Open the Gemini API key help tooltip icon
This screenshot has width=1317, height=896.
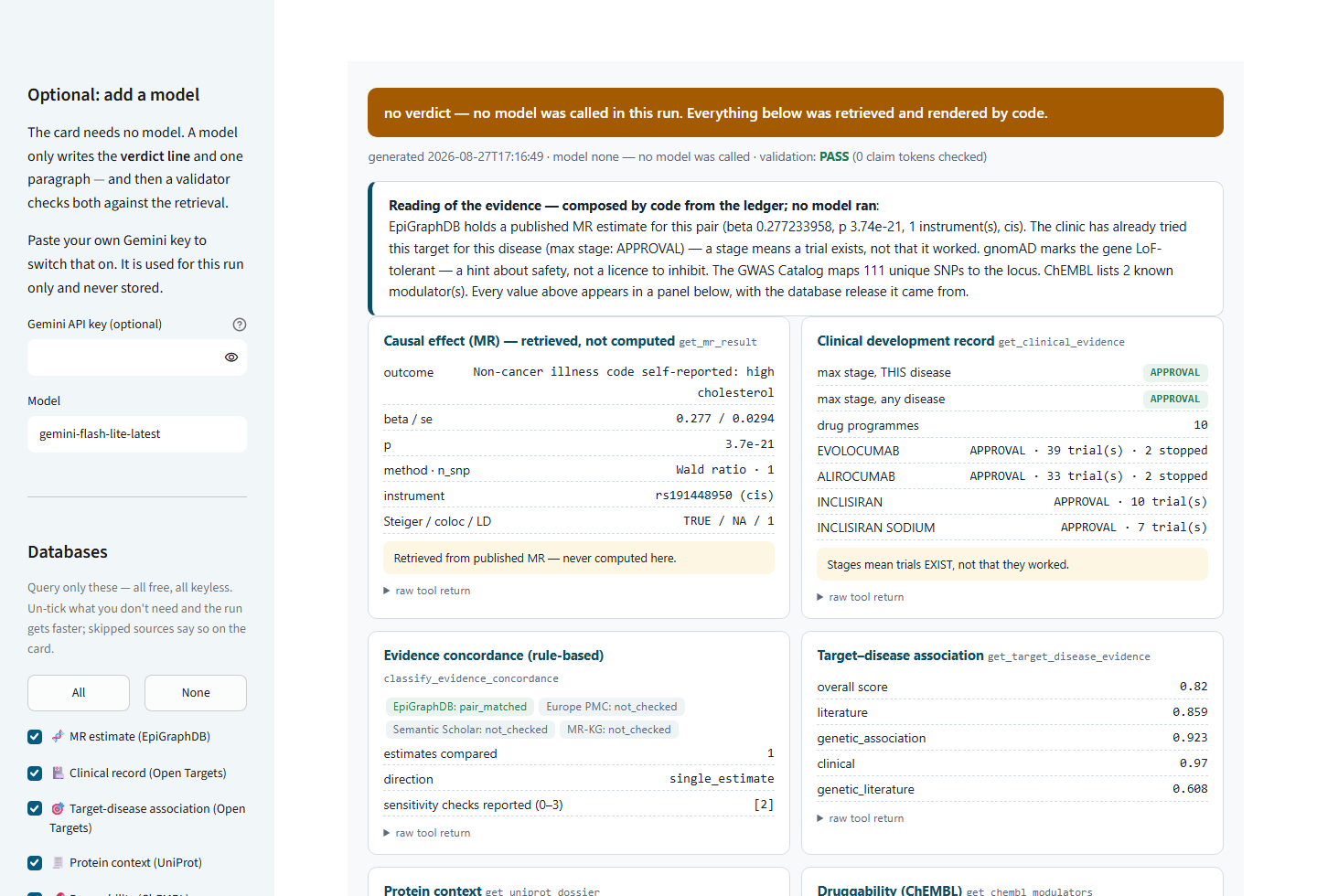pos(240,325)
